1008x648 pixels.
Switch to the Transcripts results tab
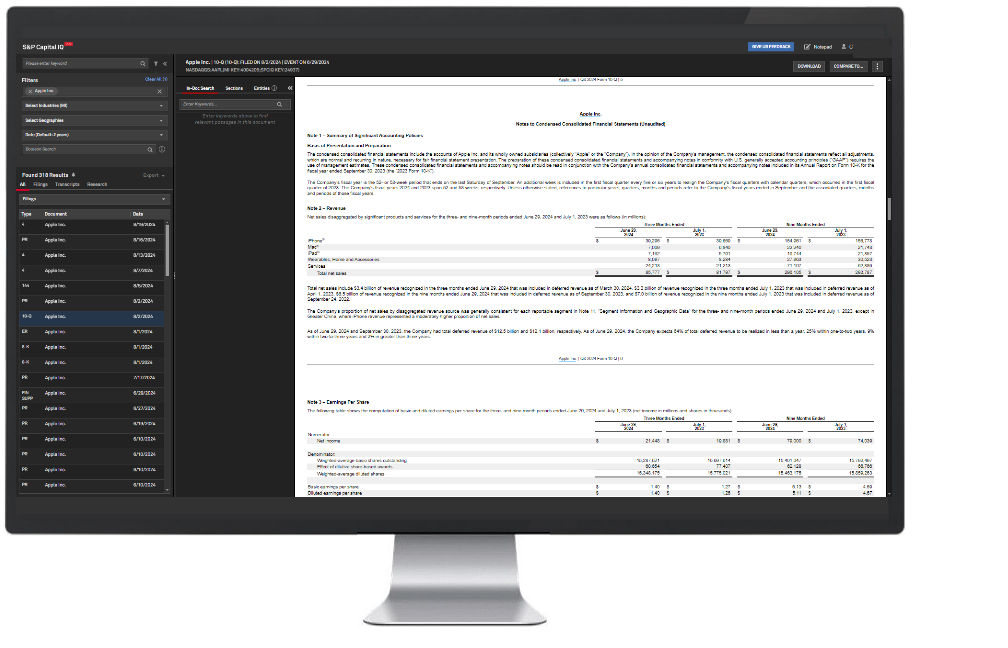[67, 184]
